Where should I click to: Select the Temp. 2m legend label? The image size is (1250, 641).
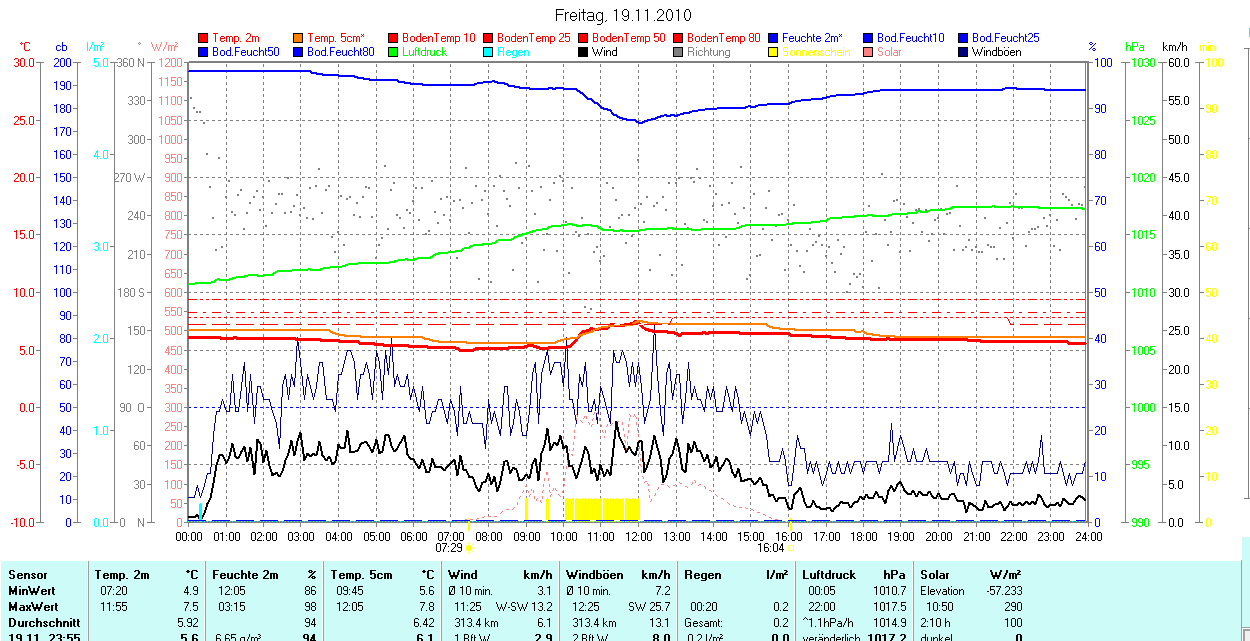(x=236, y=38)
